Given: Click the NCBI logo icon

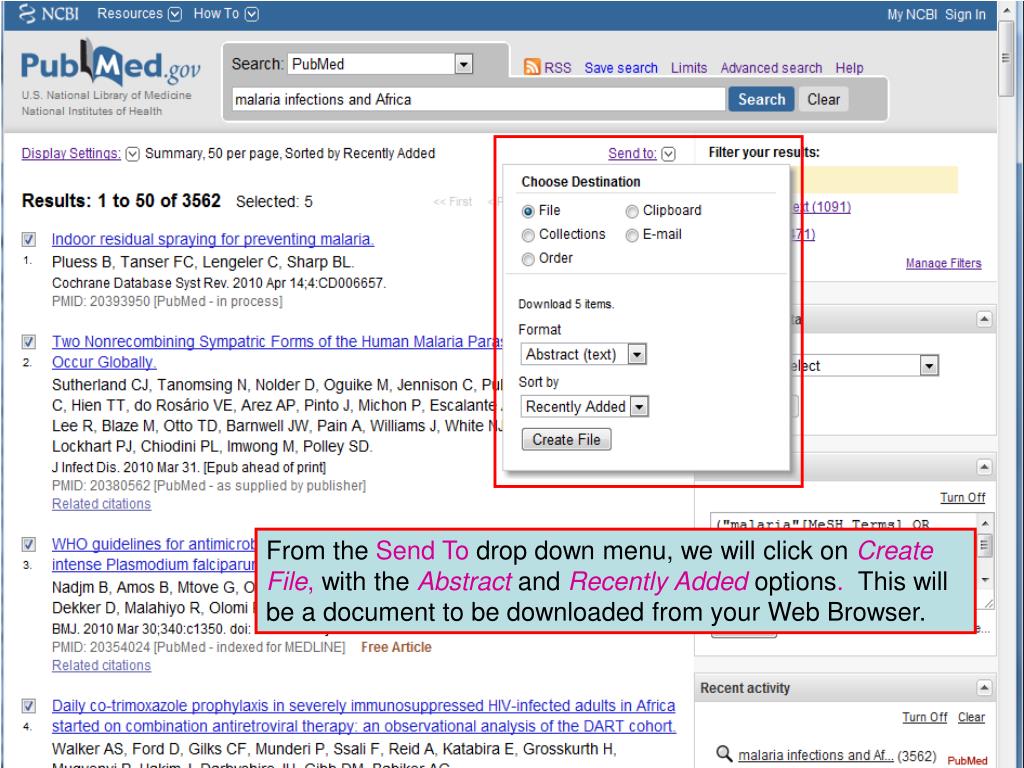Looking at the screenshot, I should pyautogui.click(x=27, y=14).
